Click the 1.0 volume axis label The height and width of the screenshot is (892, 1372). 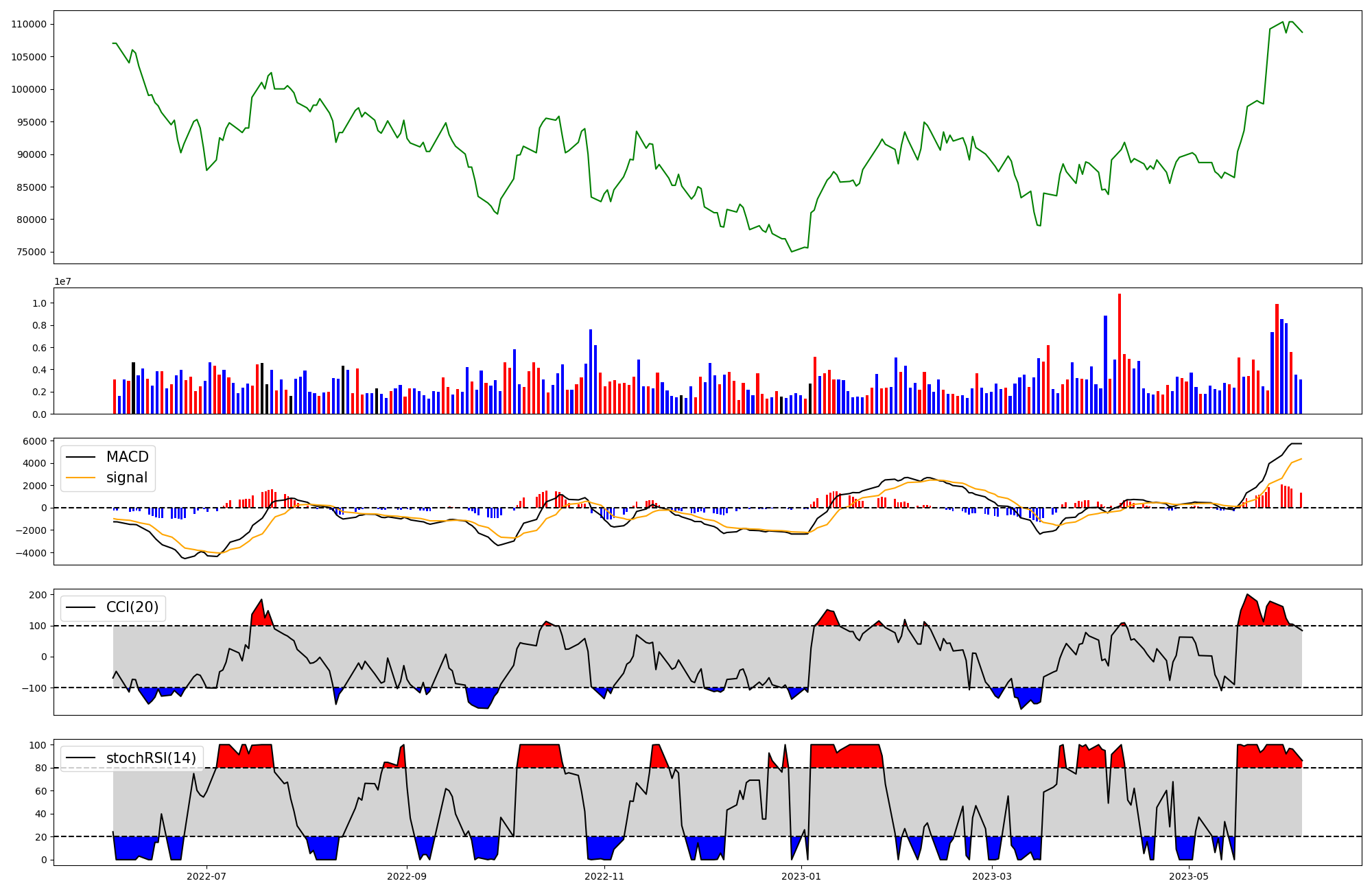click(40, 303)
